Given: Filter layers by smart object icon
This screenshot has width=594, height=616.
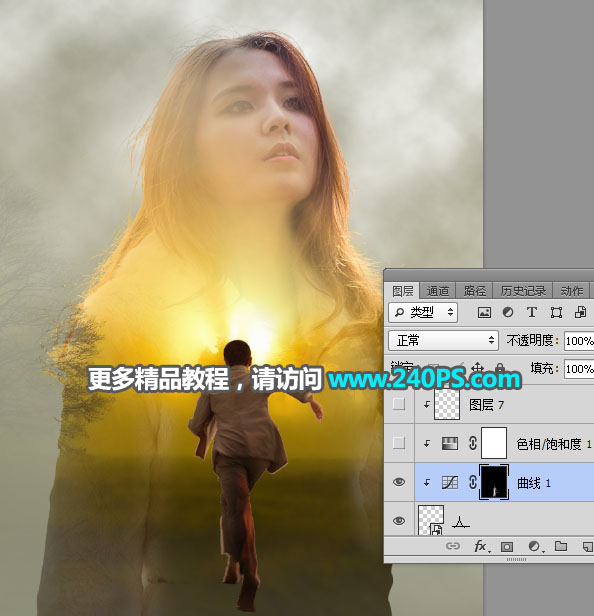Looking at the screenshot, I should pyautogui.click(x=580, y=312).
